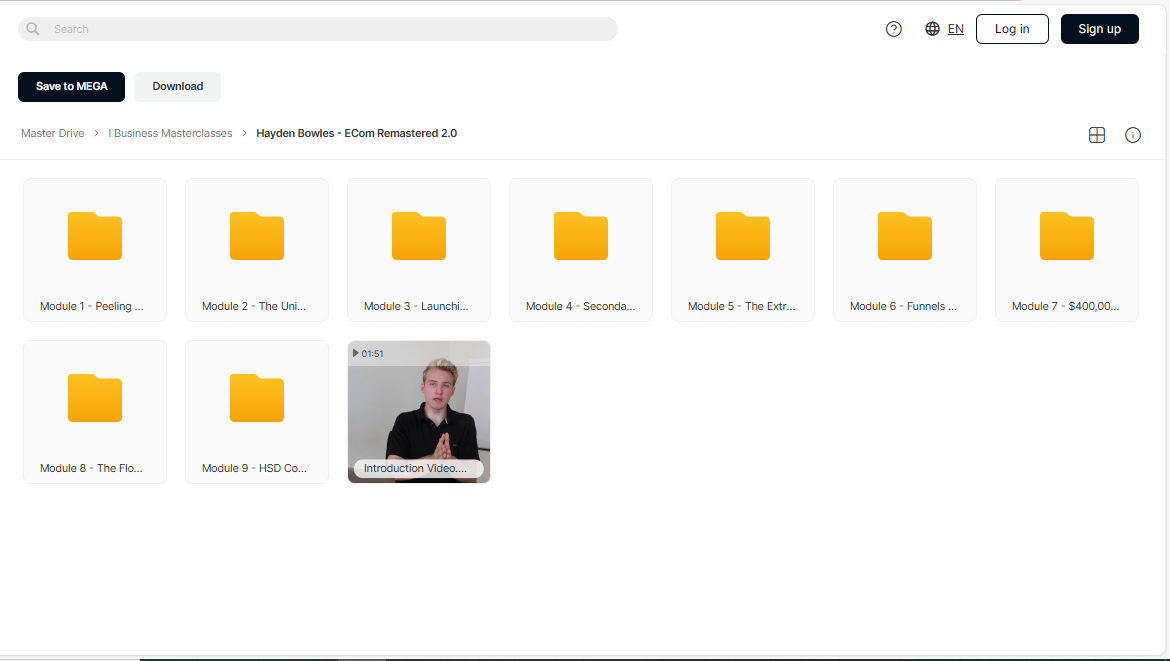Open Module 3 - Launchi folder icon
Image resolution: width=1170 pixels, height=661 pixels.
coord(419,236)
